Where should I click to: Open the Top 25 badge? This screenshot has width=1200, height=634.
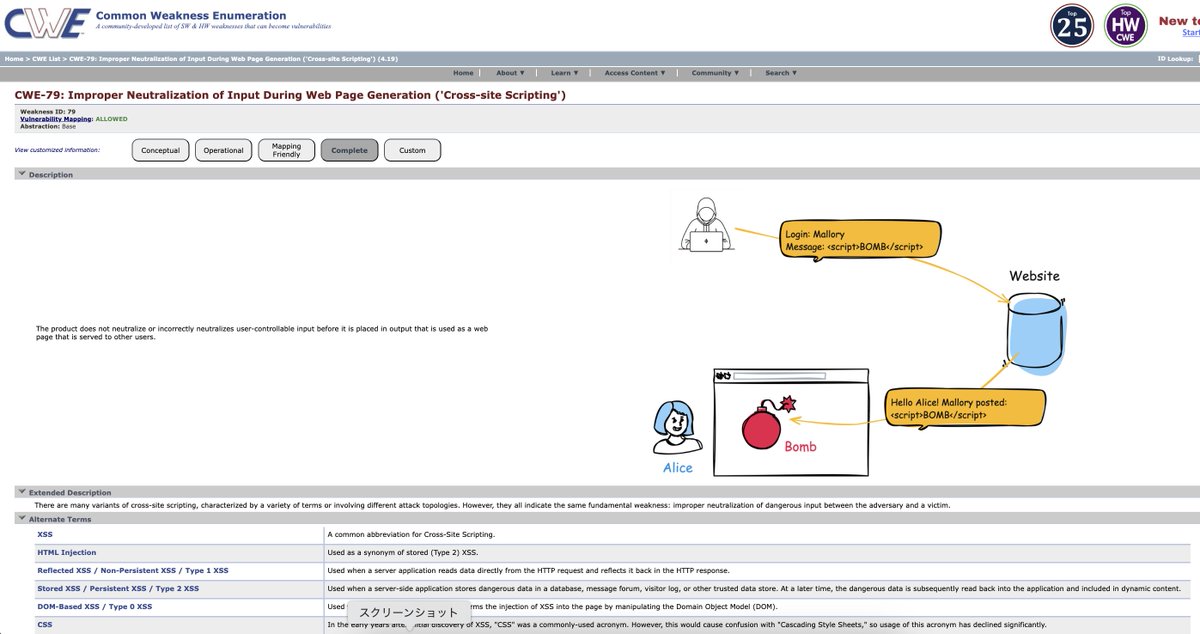(x=1072, y=25)
